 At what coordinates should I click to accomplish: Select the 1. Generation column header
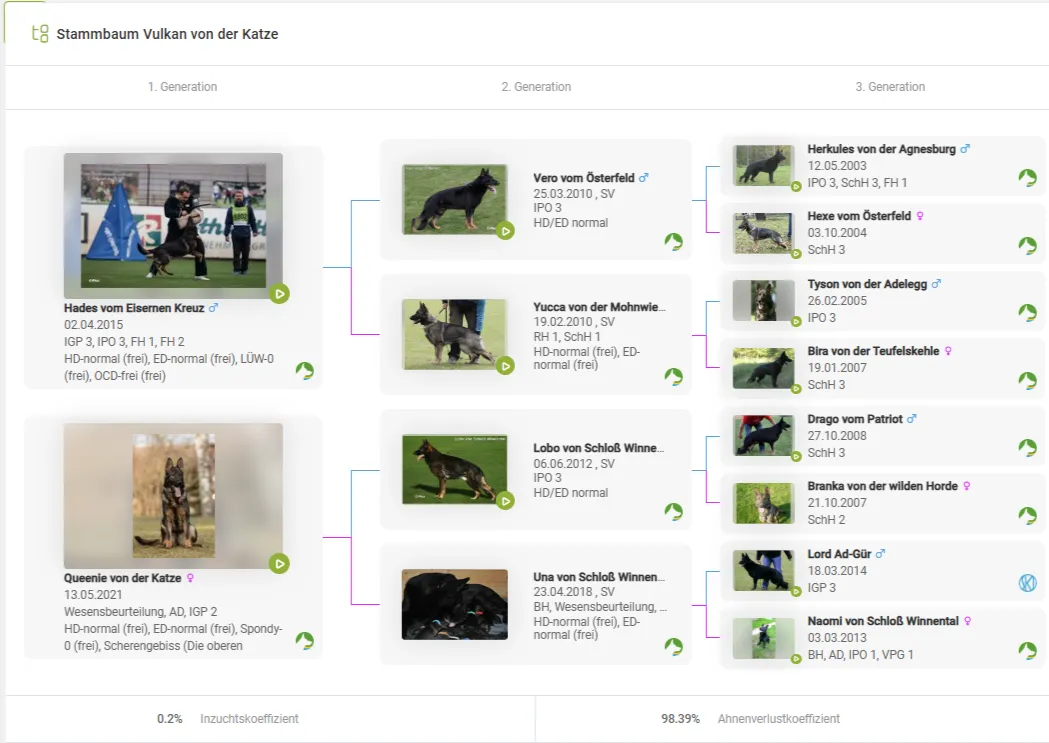[182, 87]
